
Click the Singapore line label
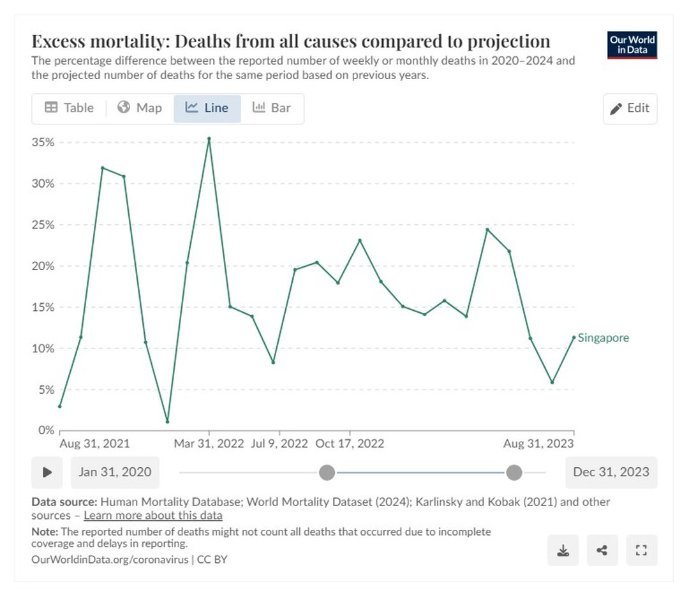click(x=604, y=338)
